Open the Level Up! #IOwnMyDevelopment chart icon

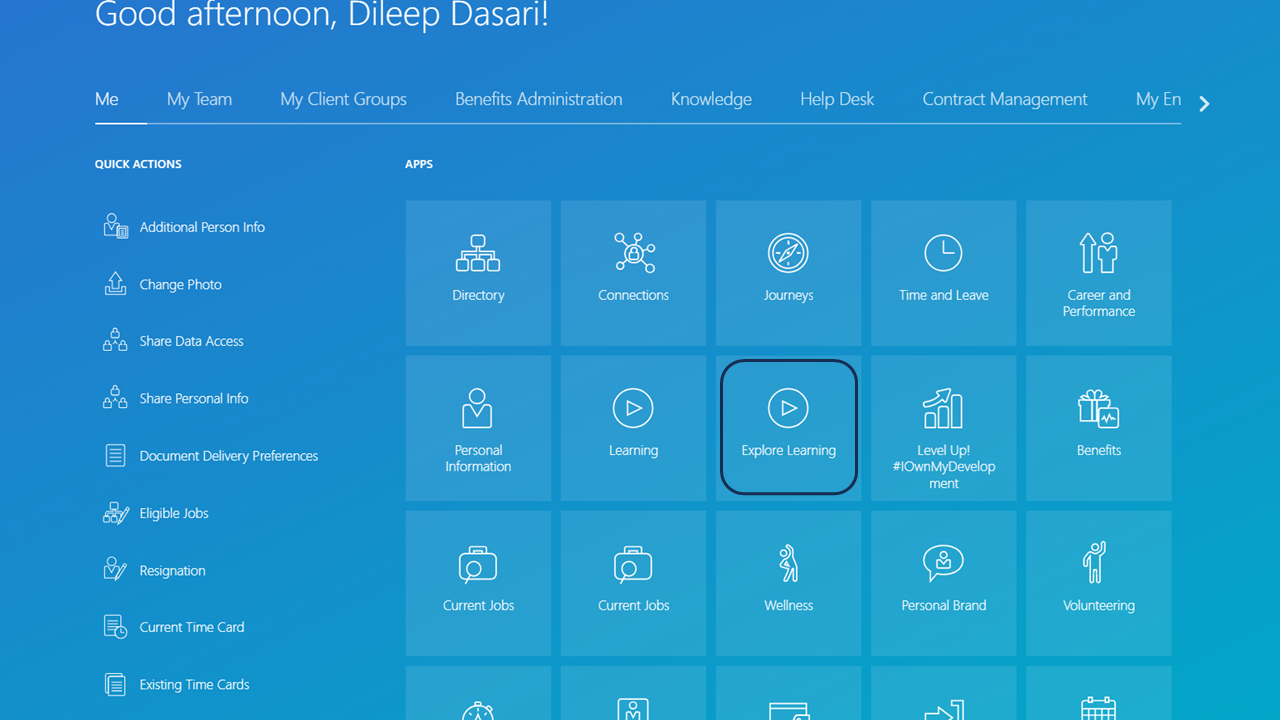(943, 408)
